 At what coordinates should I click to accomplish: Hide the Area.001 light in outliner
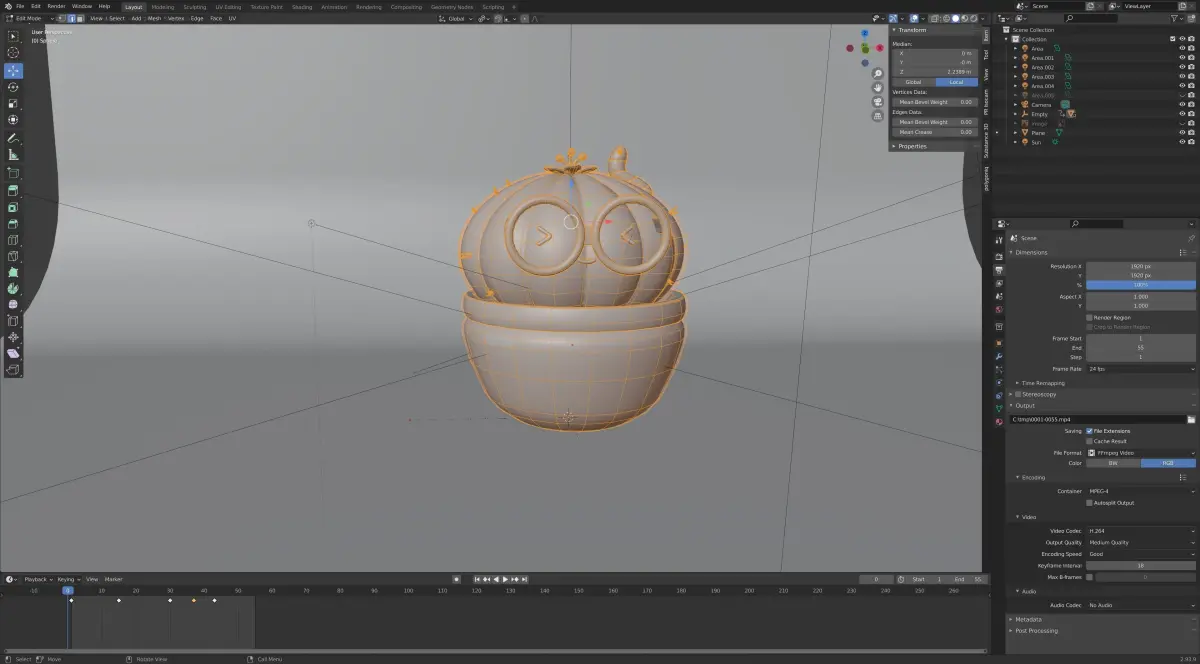point(1181,58)
